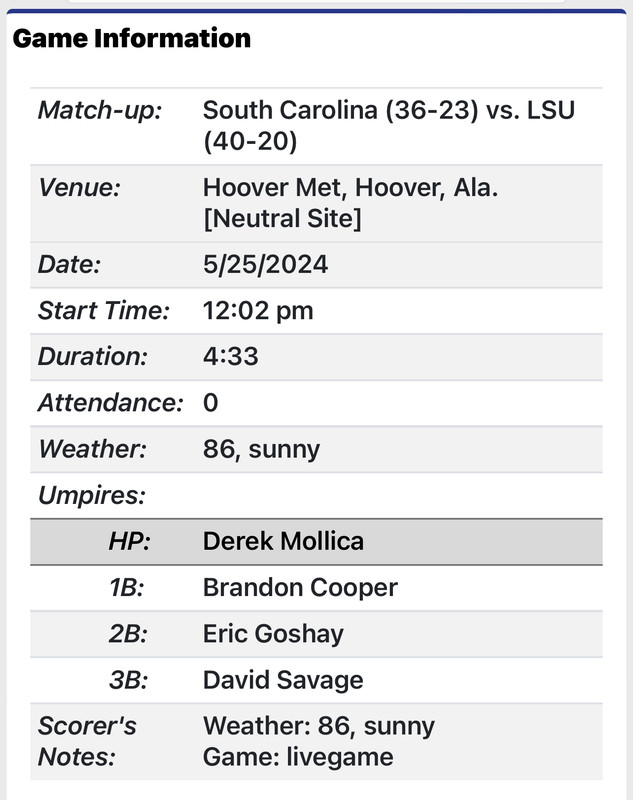633x800 pixels.
Task: Click the Venue label
Action: click(x=79, y=188)
